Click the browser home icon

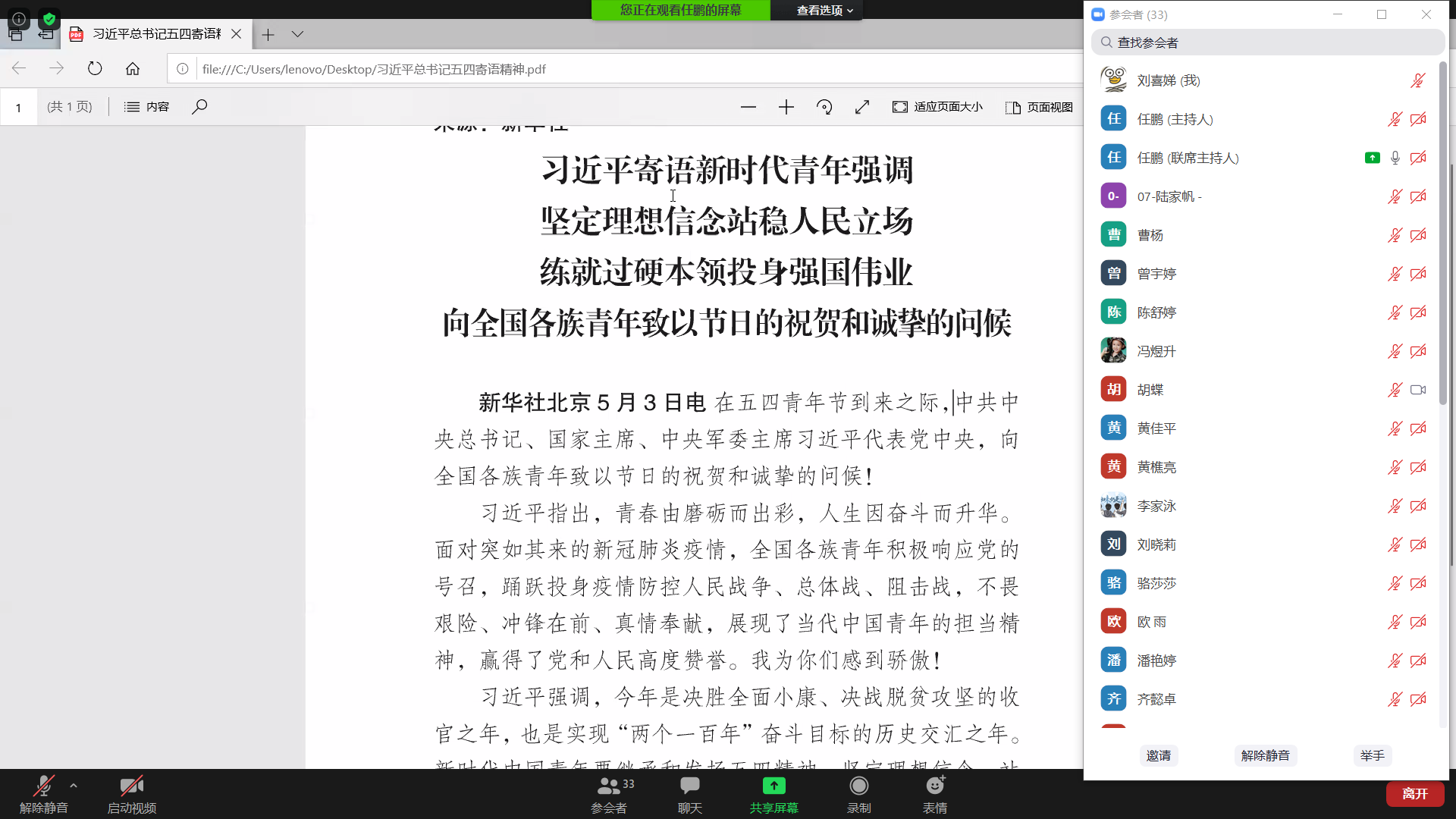(x=133, y=69)
